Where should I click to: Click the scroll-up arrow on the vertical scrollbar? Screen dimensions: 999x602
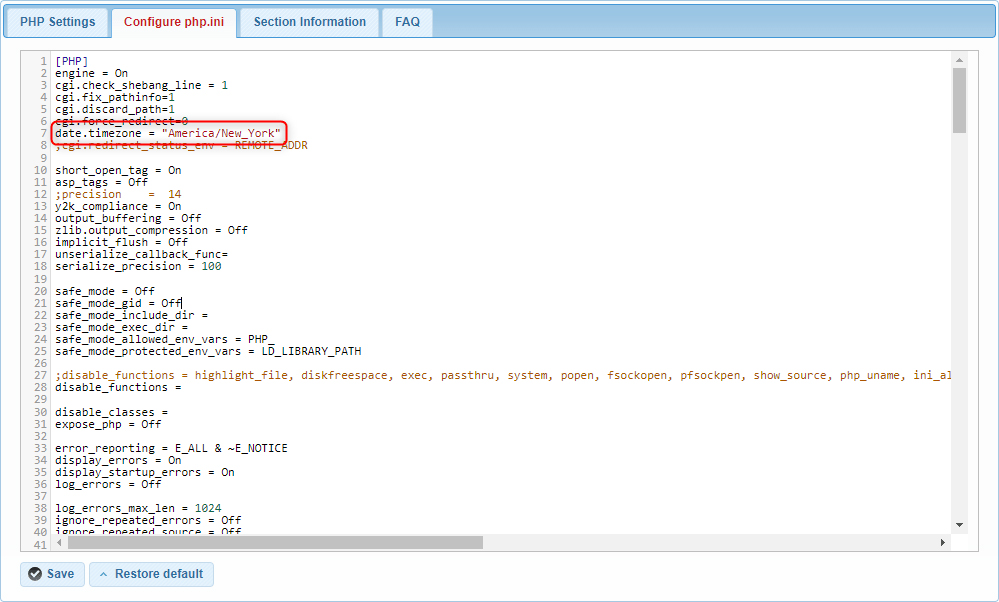tap(957, 60)
